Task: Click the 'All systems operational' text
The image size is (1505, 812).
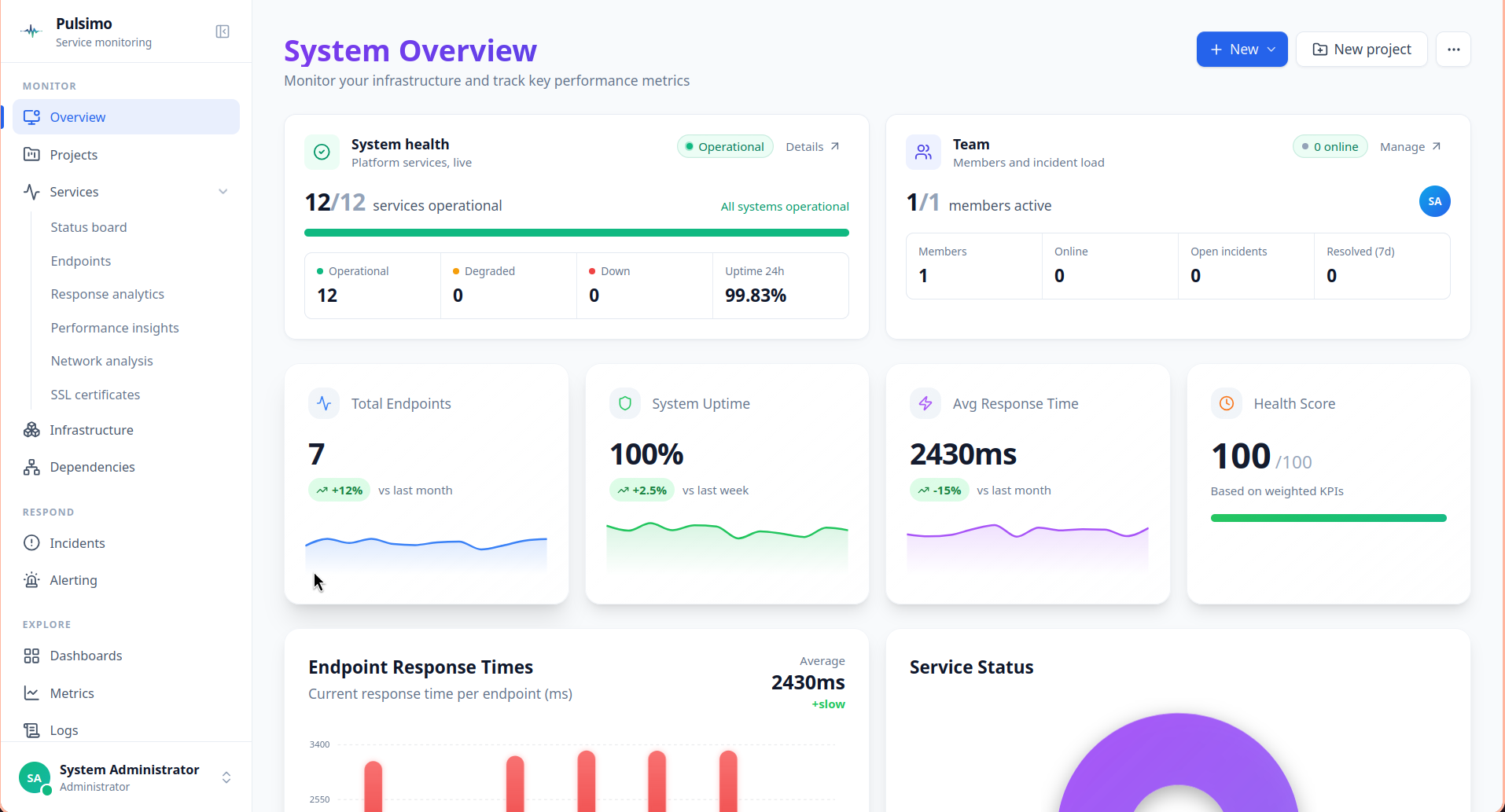Action: pos(785,207)
